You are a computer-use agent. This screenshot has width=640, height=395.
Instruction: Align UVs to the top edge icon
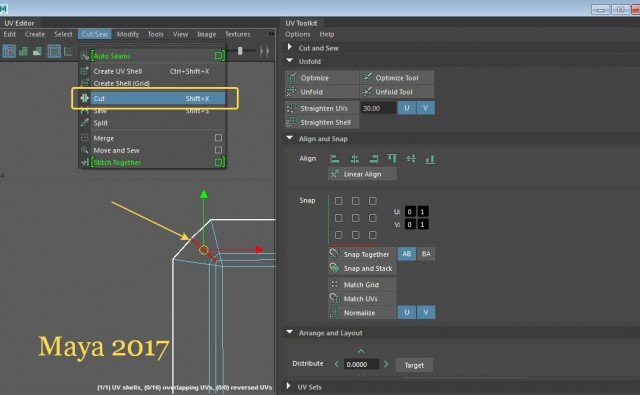click(x=392, y=159)
